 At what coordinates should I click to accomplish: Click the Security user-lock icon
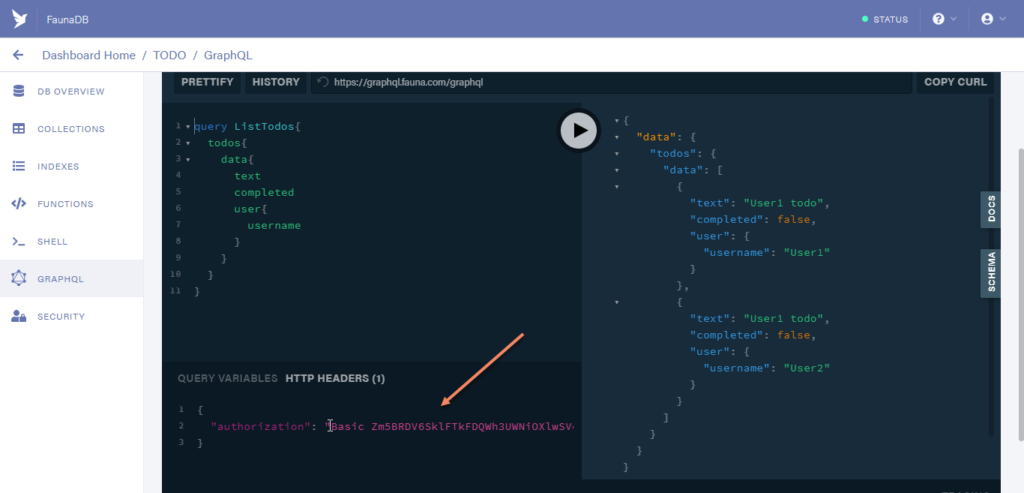19,317
